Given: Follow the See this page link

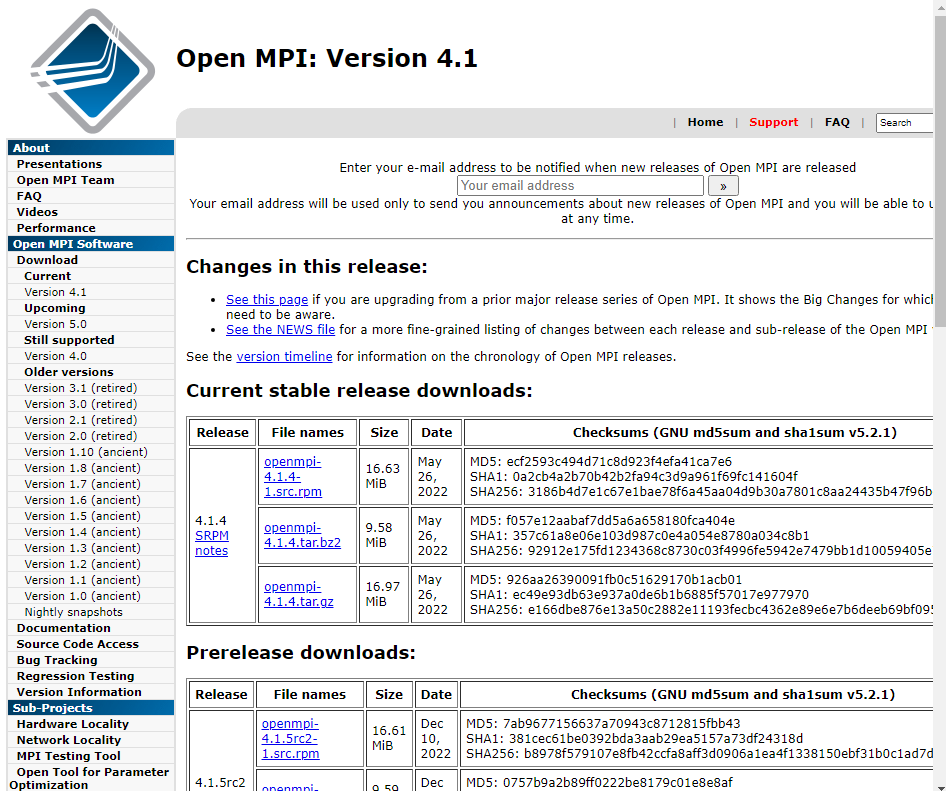Looking at the screenshot, I should tap(267, 299).
